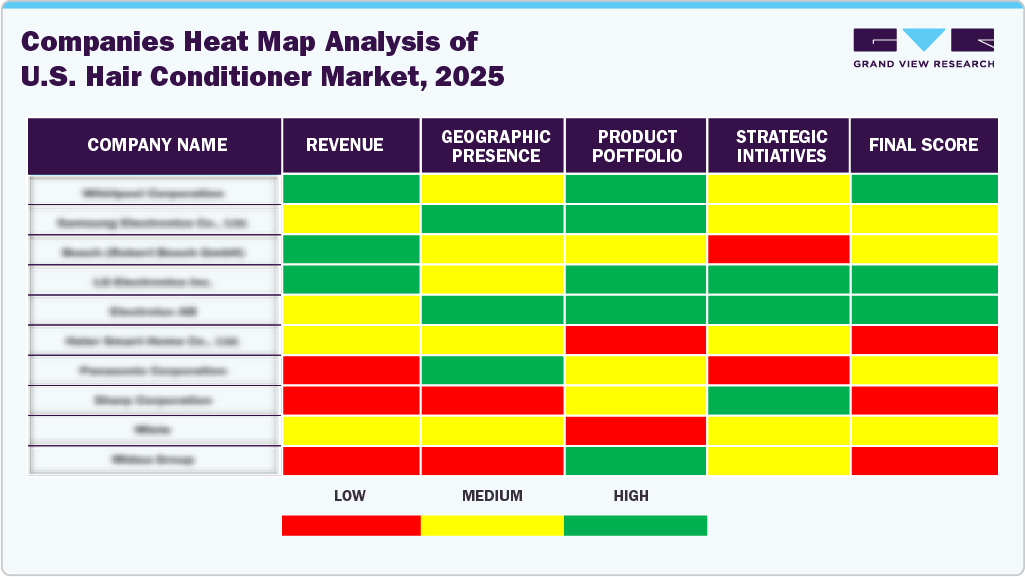The width and height of the screenshot is (1025, 577).
Task: Pick the yellow legend swatch under MEDIUM
Action: tap(492, 525)
